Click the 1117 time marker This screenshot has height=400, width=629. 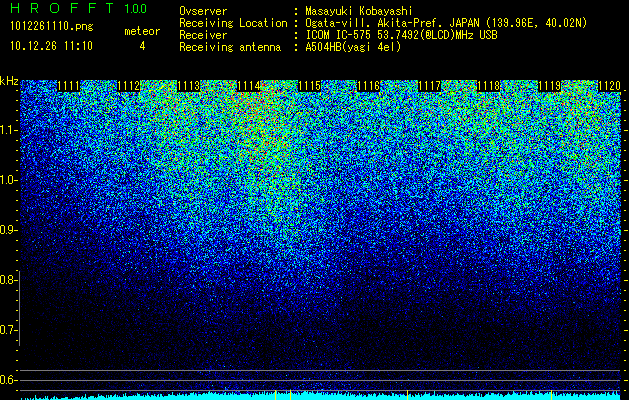(x=429, y=86)
